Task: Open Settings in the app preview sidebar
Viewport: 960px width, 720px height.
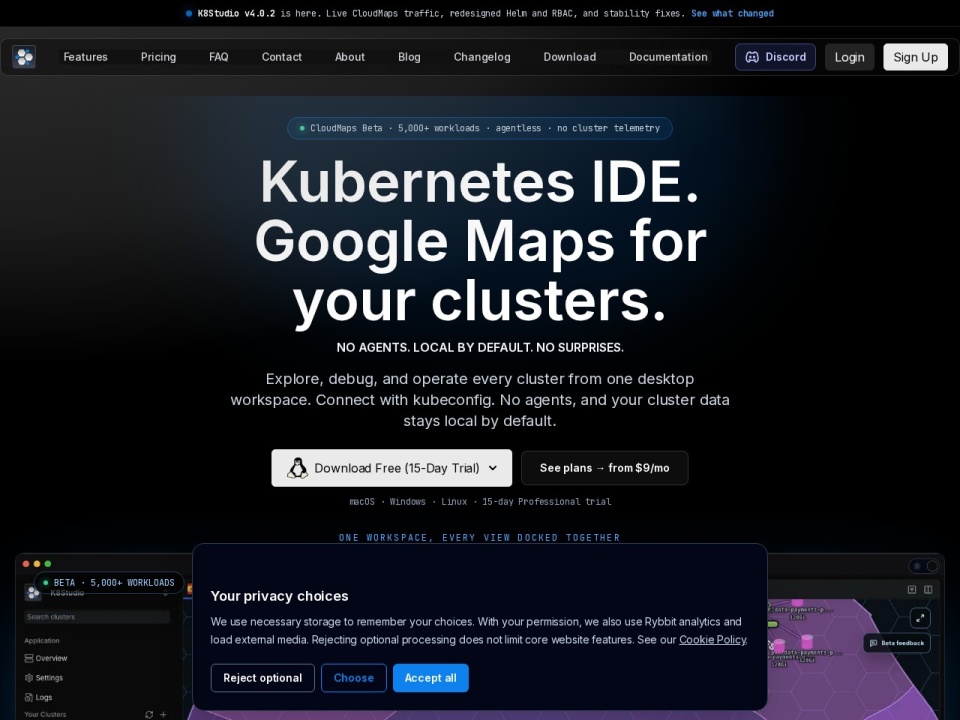Action: point(43,678)
